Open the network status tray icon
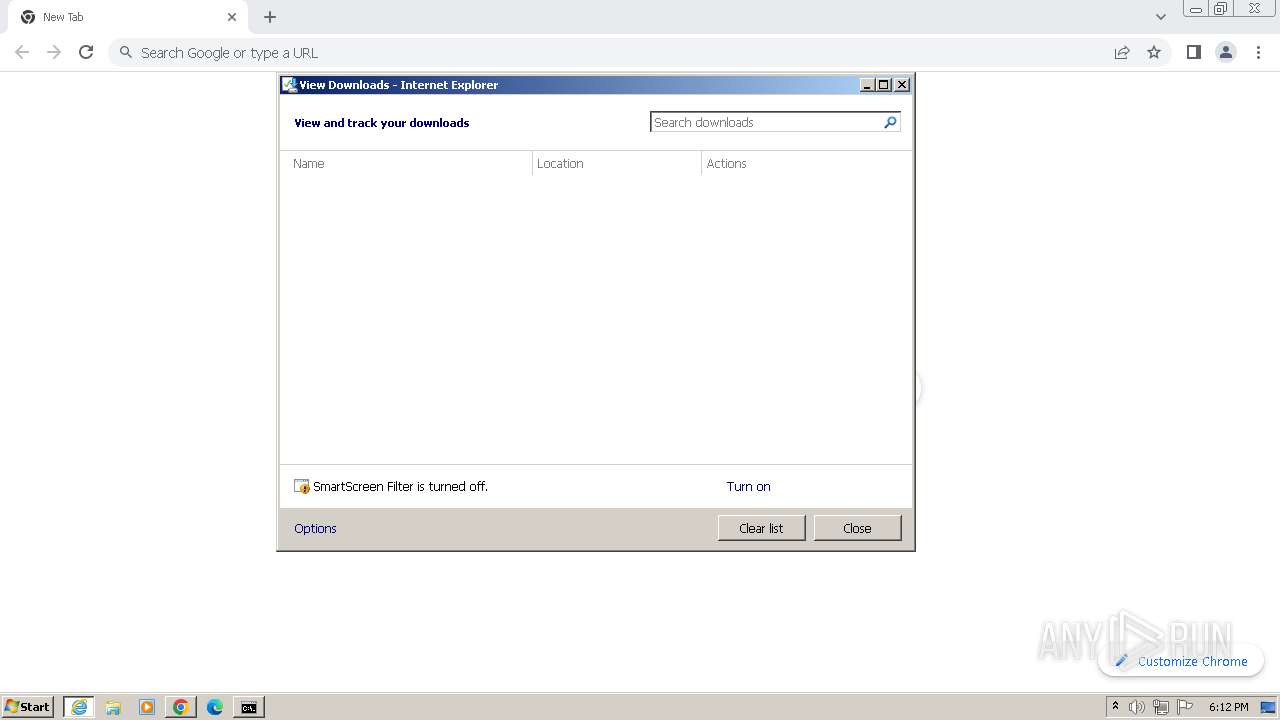The height and width of the screenshot is (720, 1280). pyautogui.click(x=1161, y=707)
